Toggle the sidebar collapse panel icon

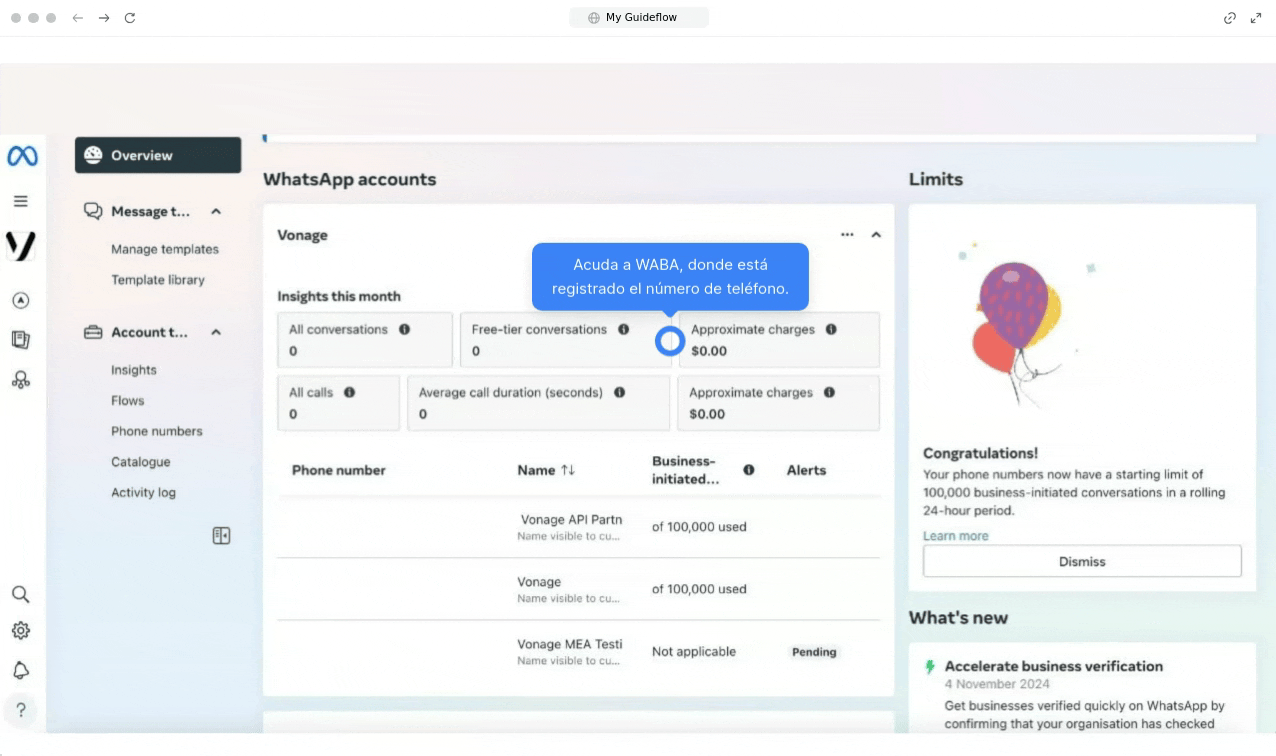click(x=221, y=536)
